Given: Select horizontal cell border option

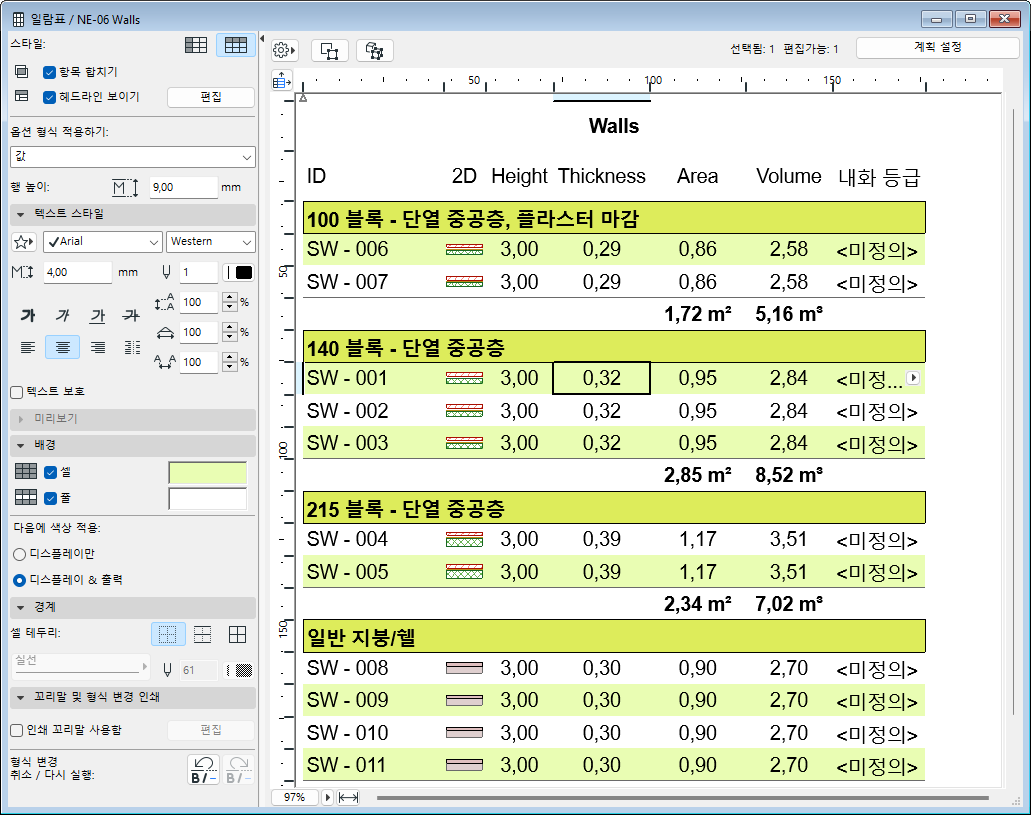Looking at the screenshot, I should [x=203, y=634].
